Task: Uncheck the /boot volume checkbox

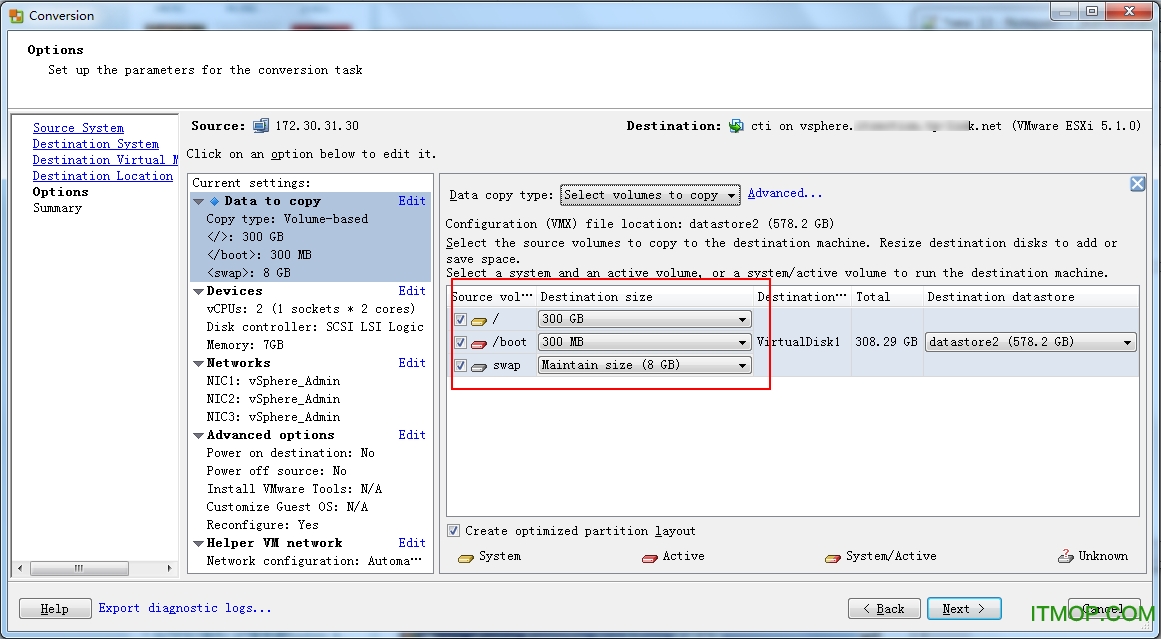Action: click(460, 342)
